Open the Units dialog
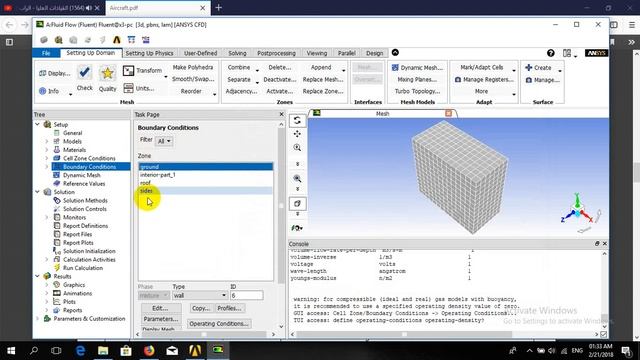Screen dimensions: 640x360 [x=139, y=88]
